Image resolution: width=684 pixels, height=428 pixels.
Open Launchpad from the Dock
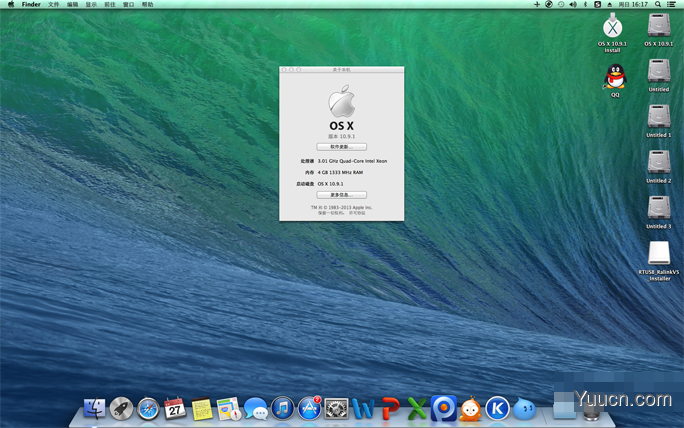(121, 408)
